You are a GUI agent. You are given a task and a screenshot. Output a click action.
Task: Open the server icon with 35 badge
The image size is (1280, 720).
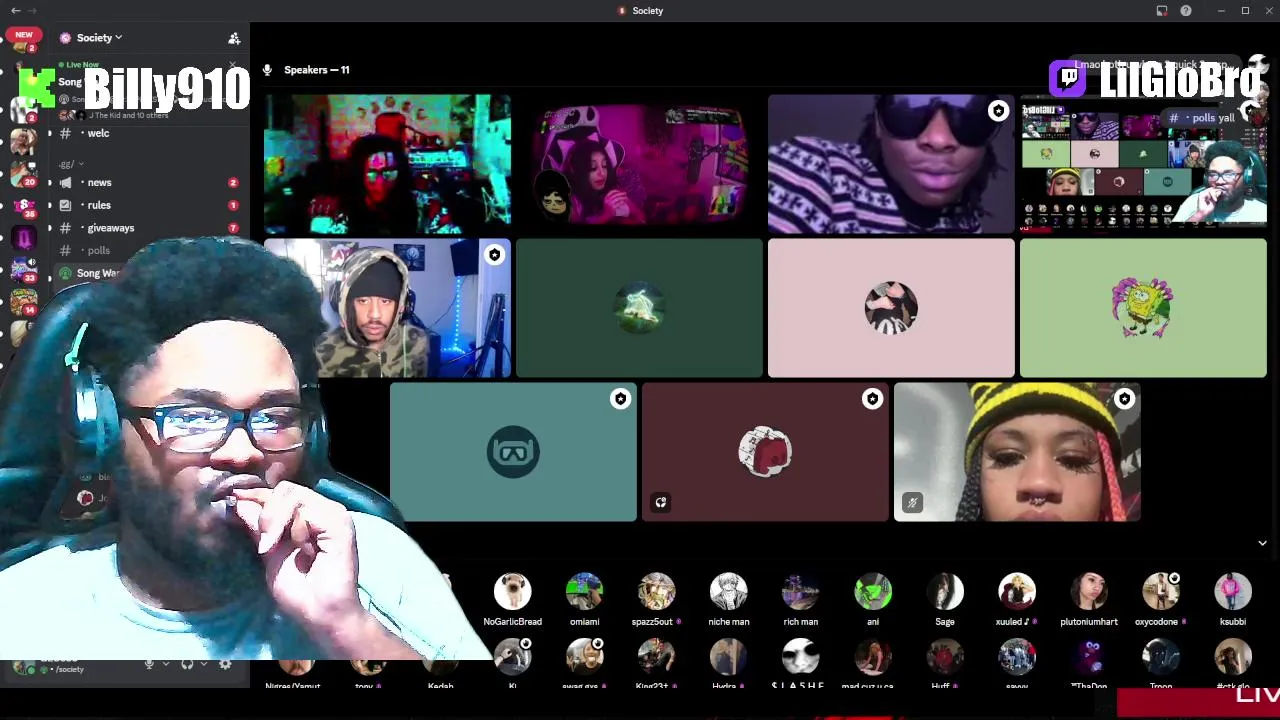pyautogui.click(x=24, y=205)
